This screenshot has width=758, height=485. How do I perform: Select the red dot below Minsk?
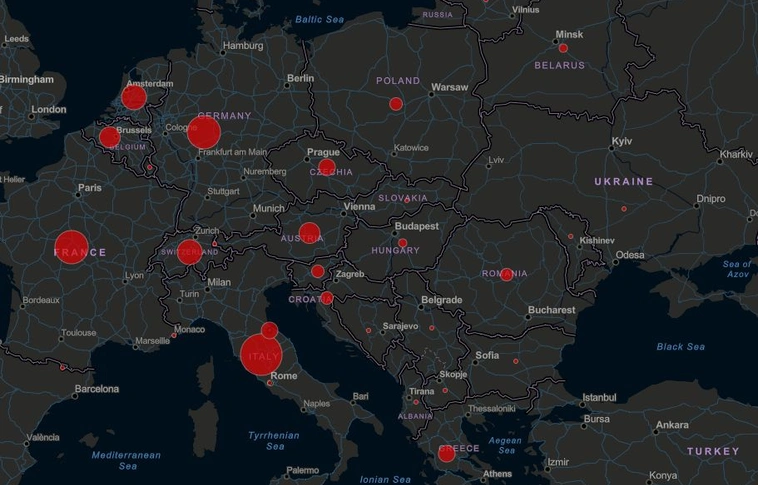563,48
